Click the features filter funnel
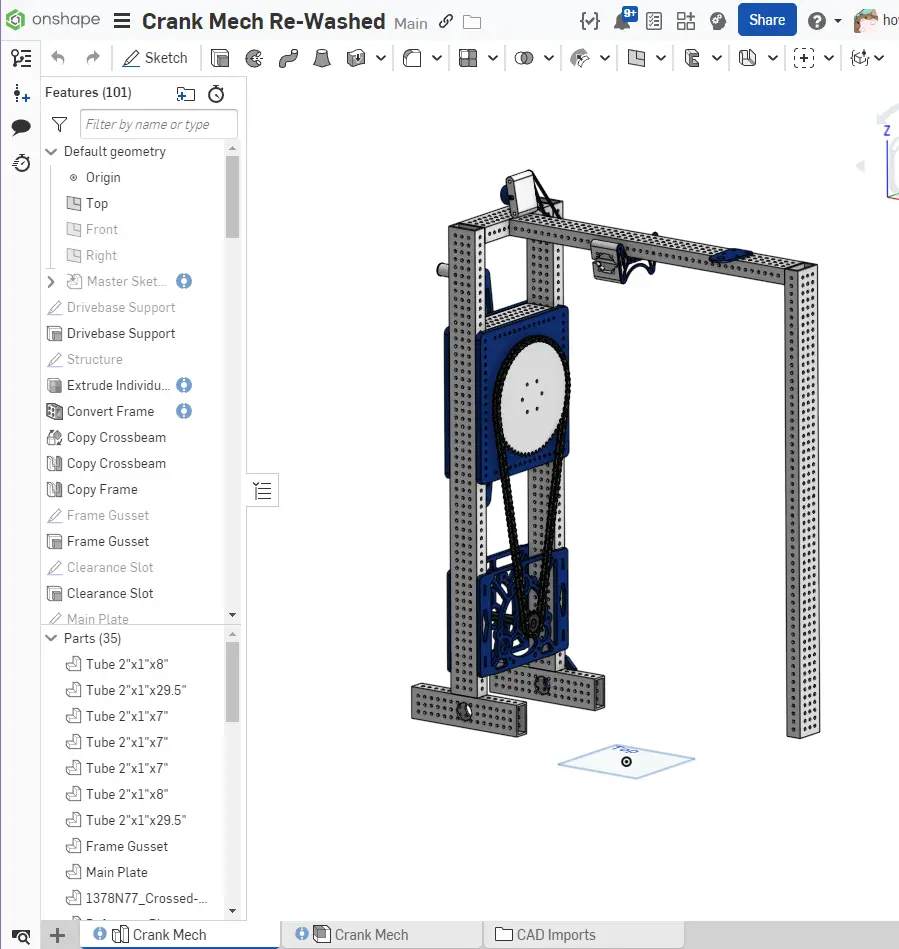The width and height of the screenshot is (899, 949). point(58,123)
